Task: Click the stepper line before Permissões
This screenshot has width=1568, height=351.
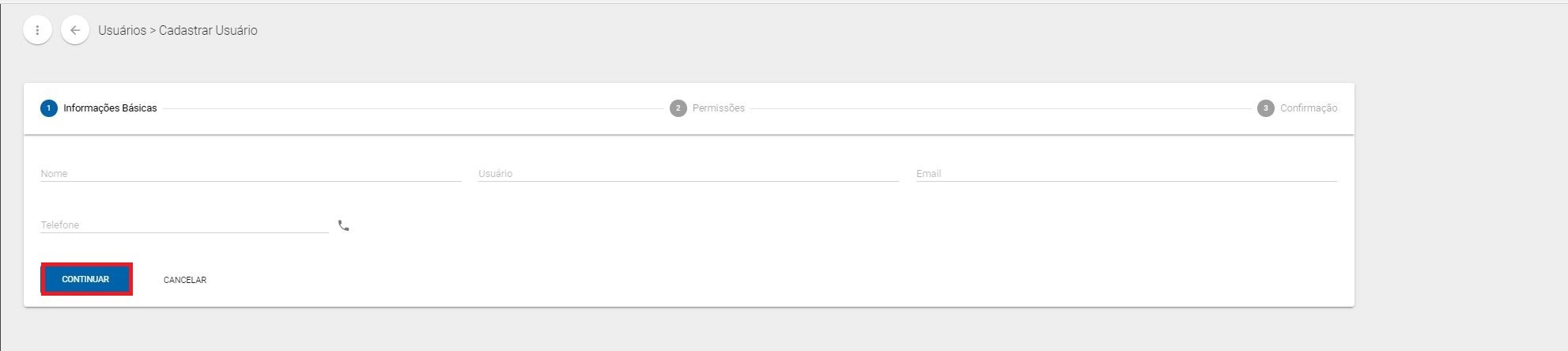Action: pyautogui.click(x=411, y=108)
